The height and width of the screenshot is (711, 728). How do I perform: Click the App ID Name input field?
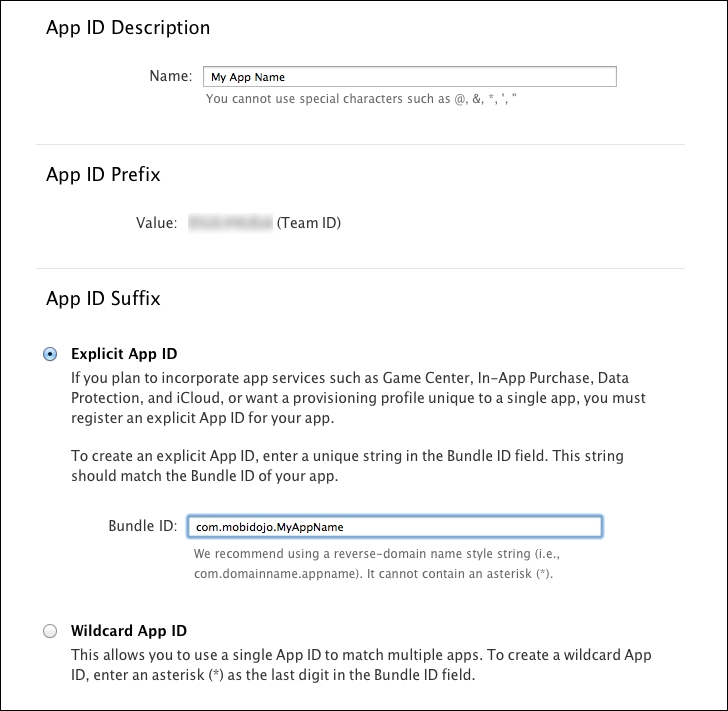tap(410, 77)
